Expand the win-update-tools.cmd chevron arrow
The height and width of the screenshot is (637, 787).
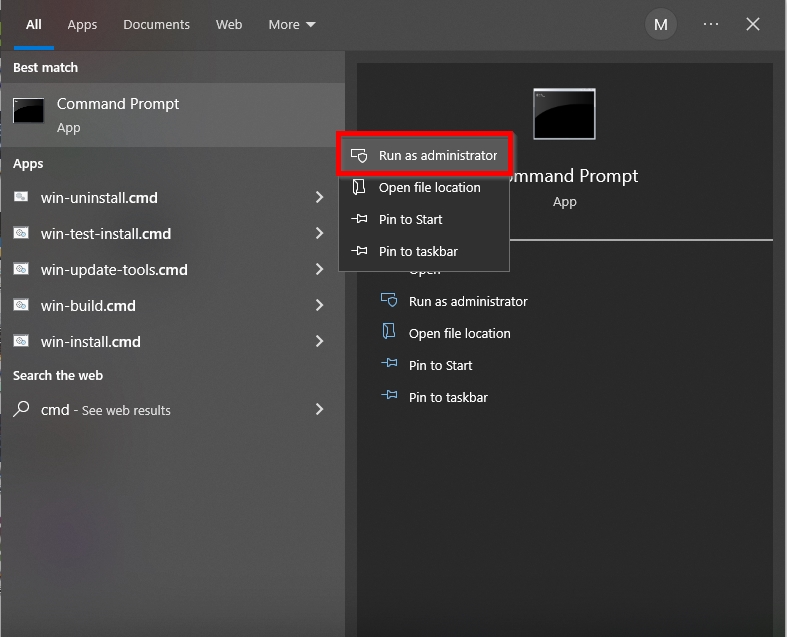319,269
